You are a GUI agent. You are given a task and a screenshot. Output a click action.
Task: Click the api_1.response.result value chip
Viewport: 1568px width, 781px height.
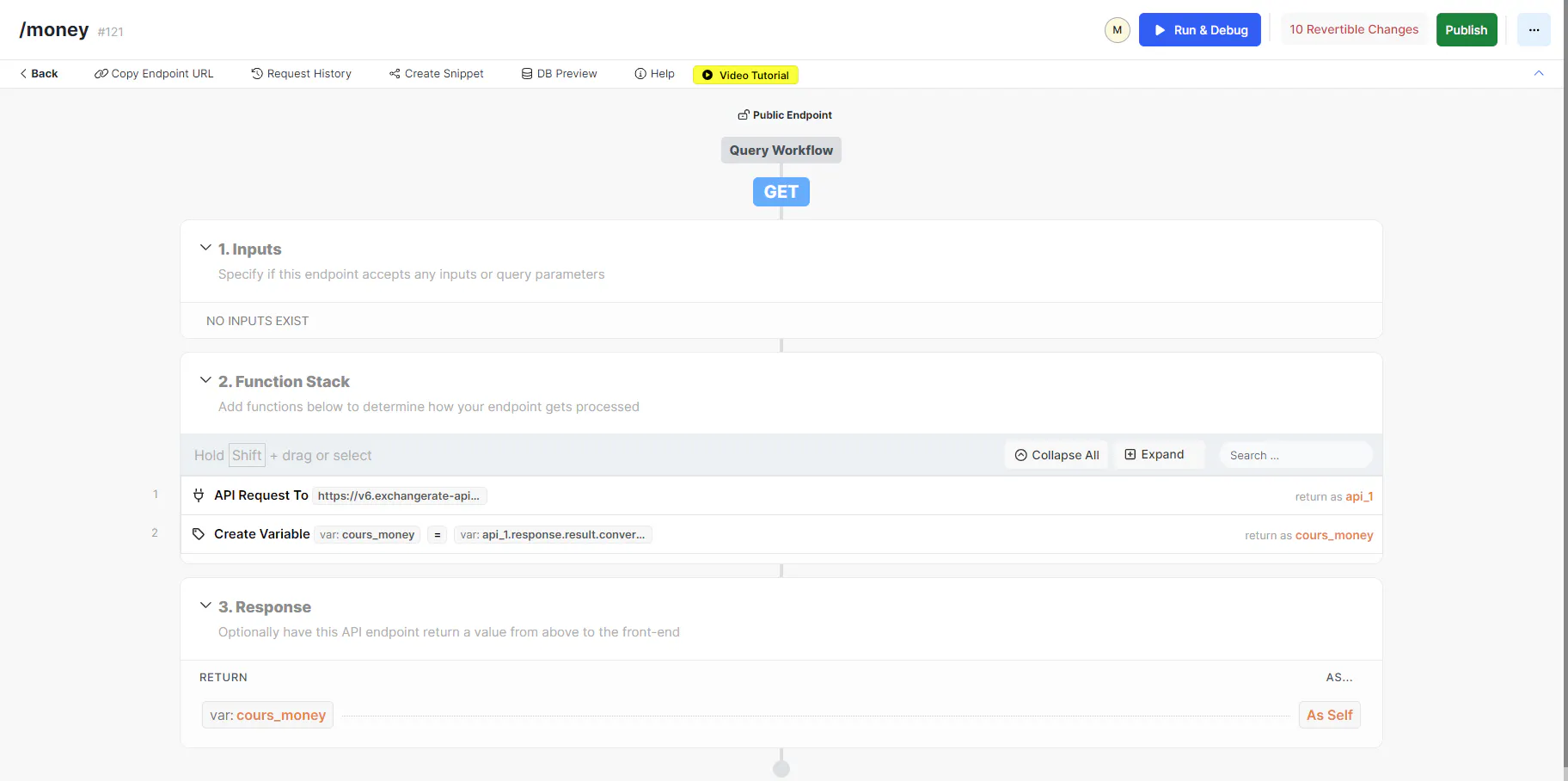[x=553, y=534]
